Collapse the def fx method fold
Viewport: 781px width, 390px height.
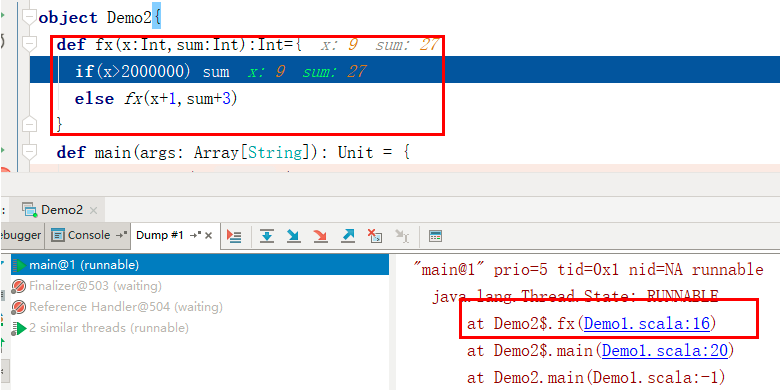tap(30, 44)
